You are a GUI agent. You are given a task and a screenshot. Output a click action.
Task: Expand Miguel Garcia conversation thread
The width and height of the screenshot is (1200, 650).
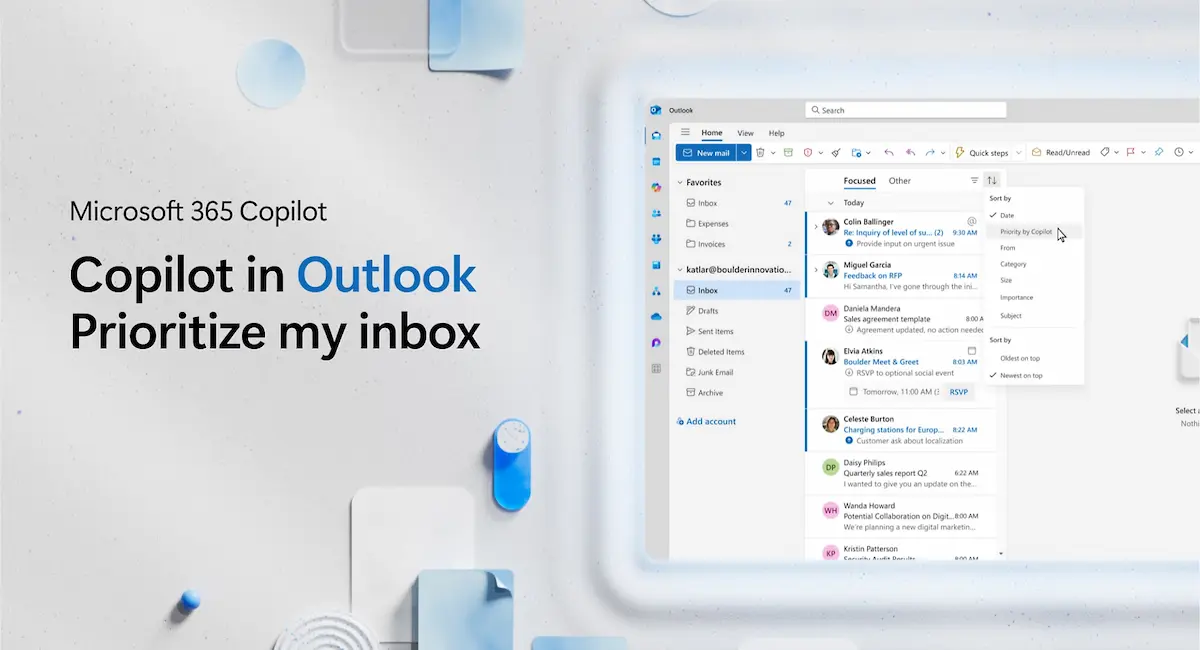point(815,269)
